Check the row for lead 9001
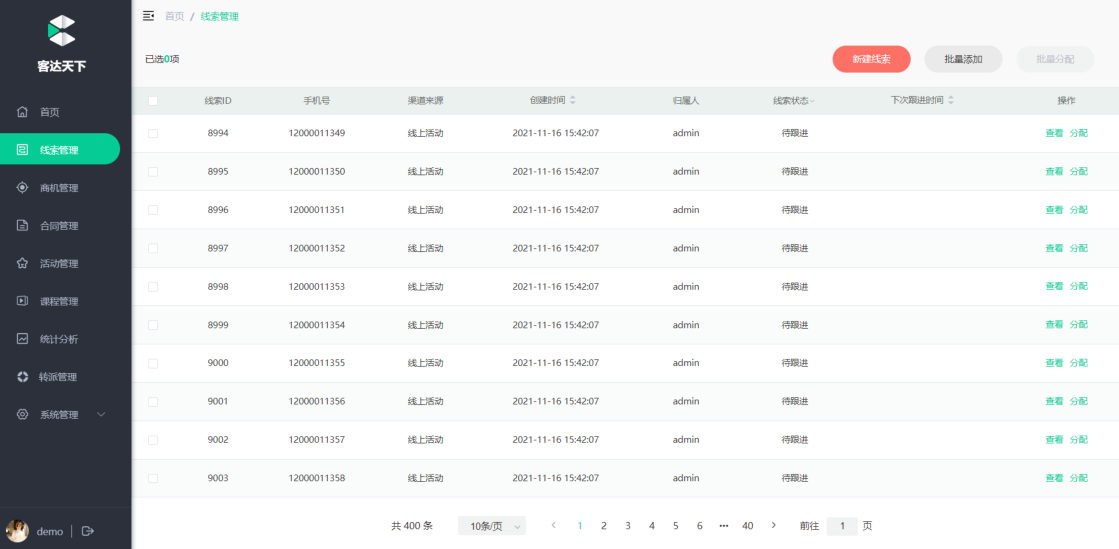This screenshot has height=549, width=1119. pyautogui.click(x=153, y=401)
